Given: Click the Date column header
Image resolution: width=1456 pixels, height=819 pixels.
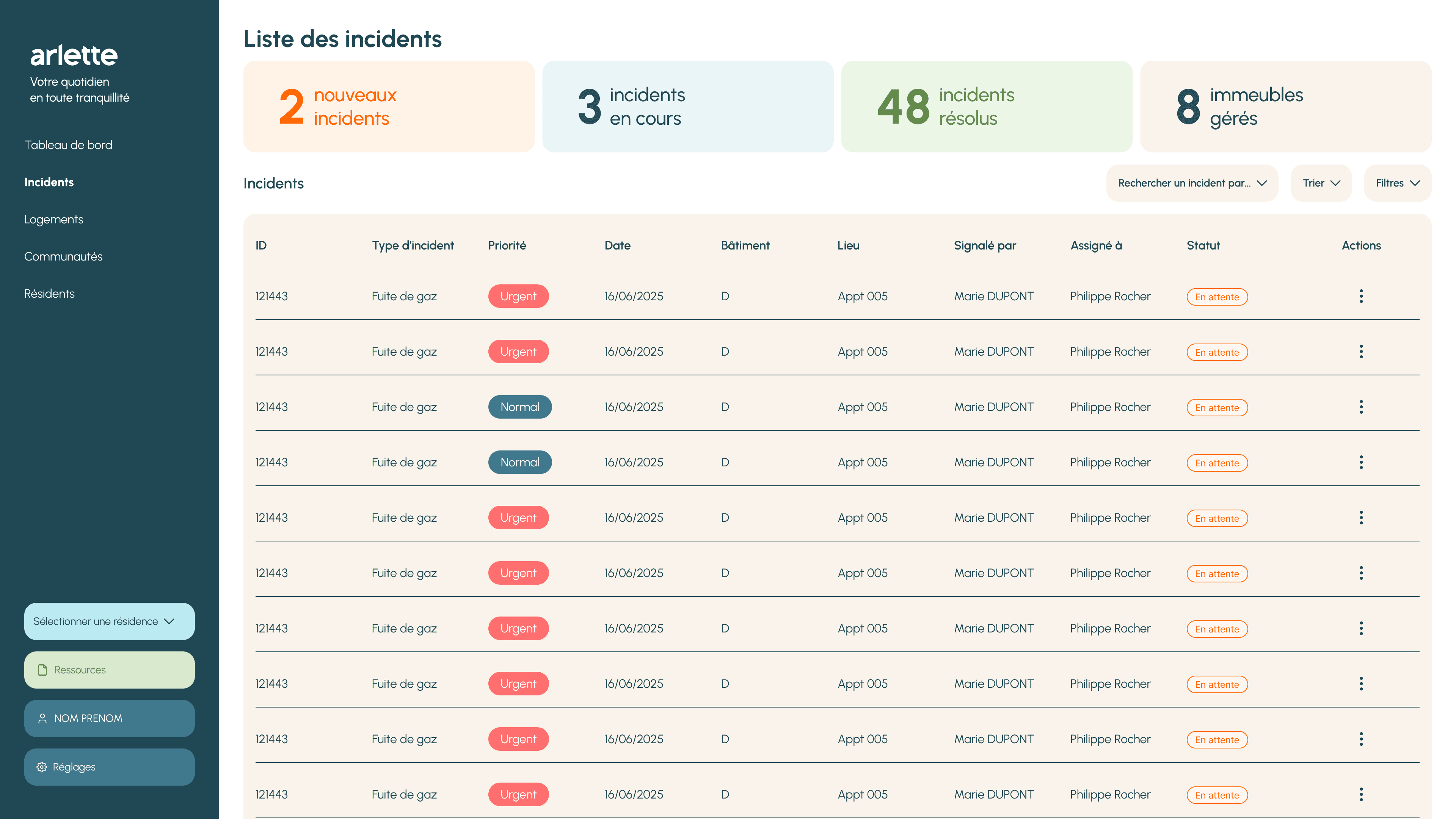Looking at the screenshot, I should (617, 245).
